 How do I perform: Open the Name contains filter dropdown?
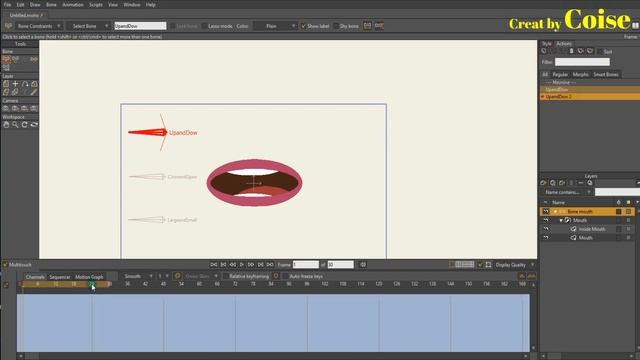pos(566,192)
